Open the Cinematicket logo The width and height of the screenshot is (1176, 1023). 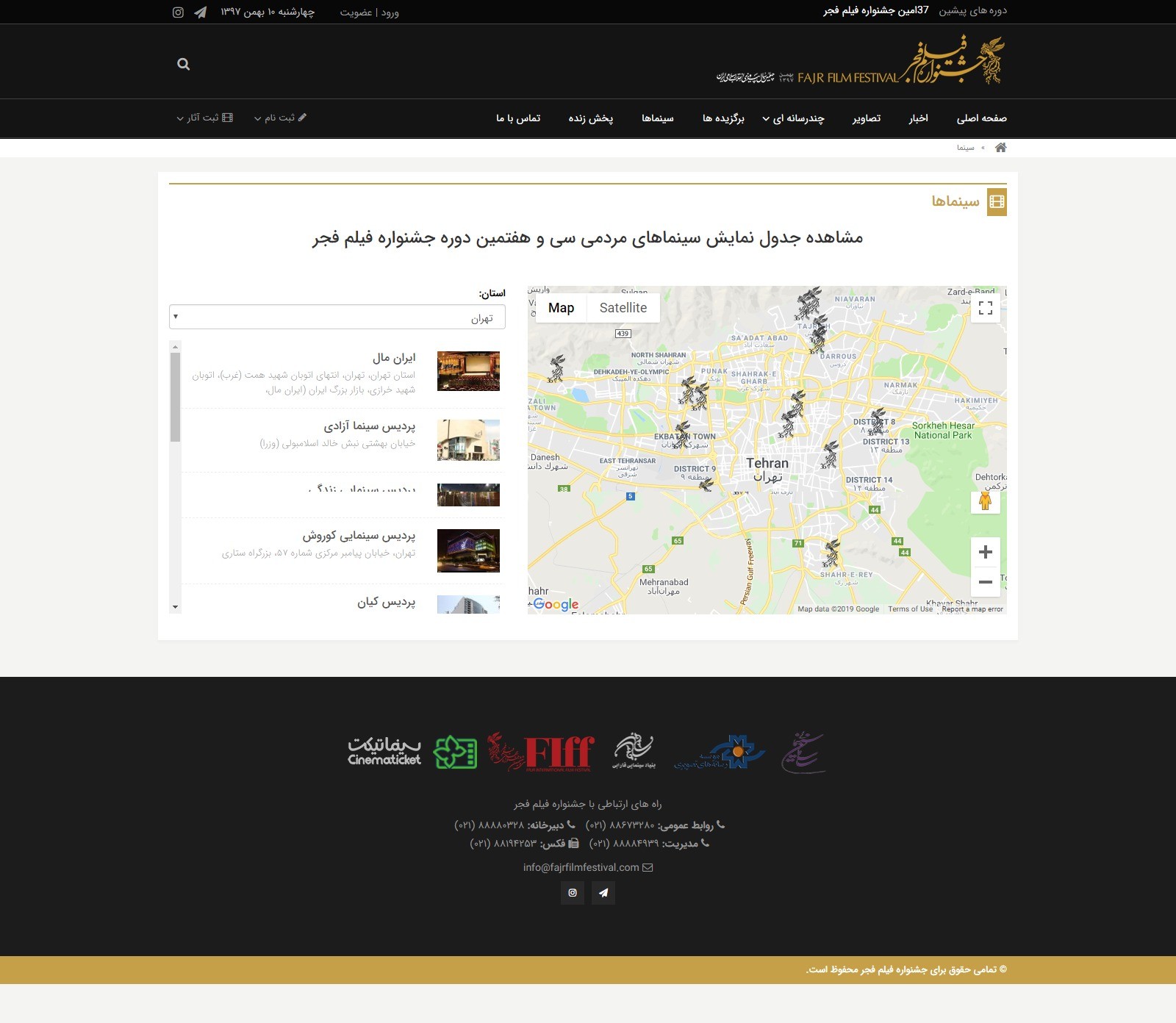(384, 752)
